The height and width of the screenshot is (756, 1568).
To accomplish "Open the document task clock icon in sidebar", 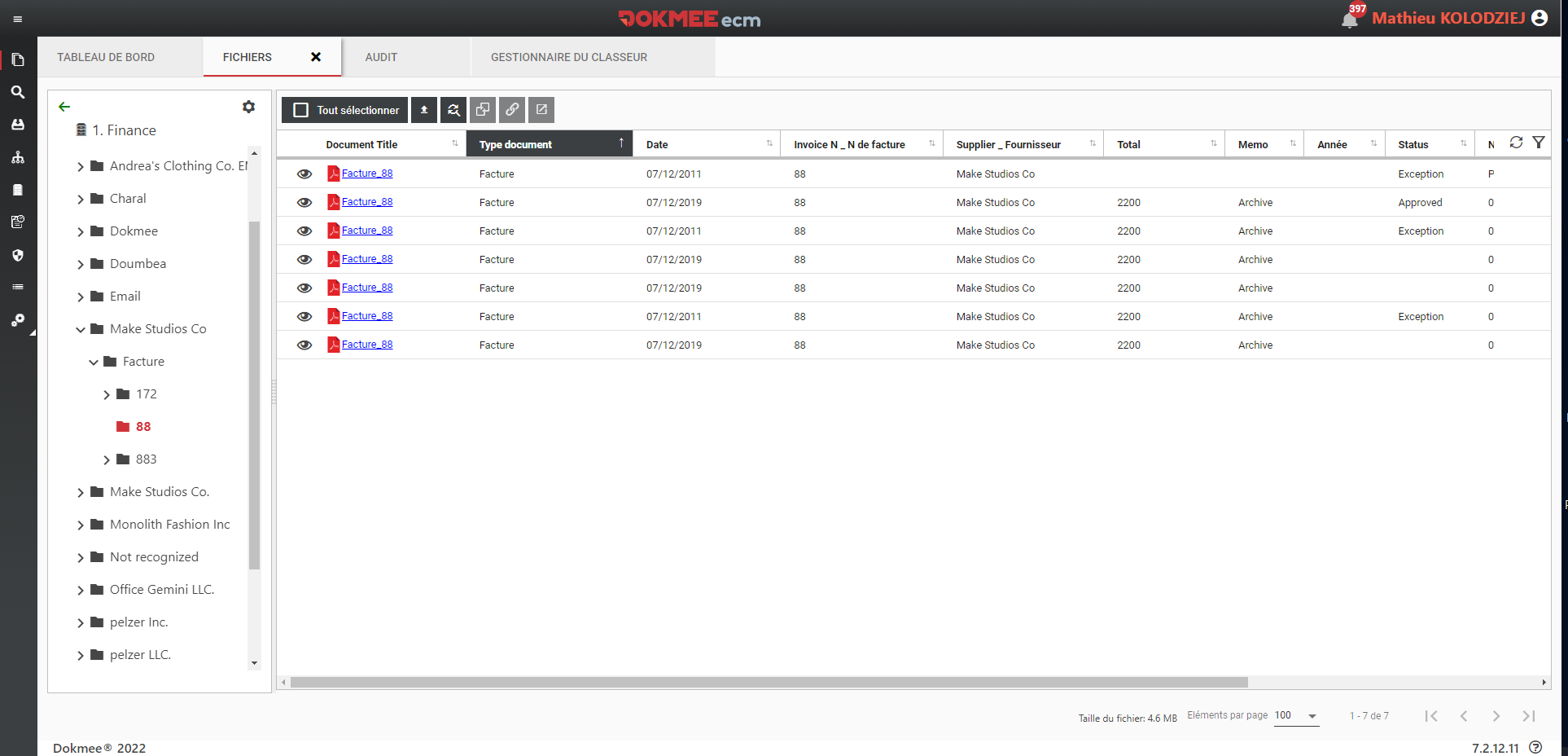I will 18,222.
